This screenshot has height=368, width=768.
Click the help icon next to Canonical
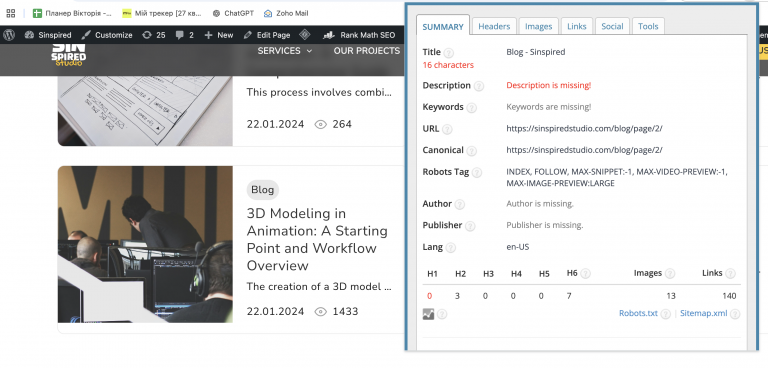pos(471,151)
